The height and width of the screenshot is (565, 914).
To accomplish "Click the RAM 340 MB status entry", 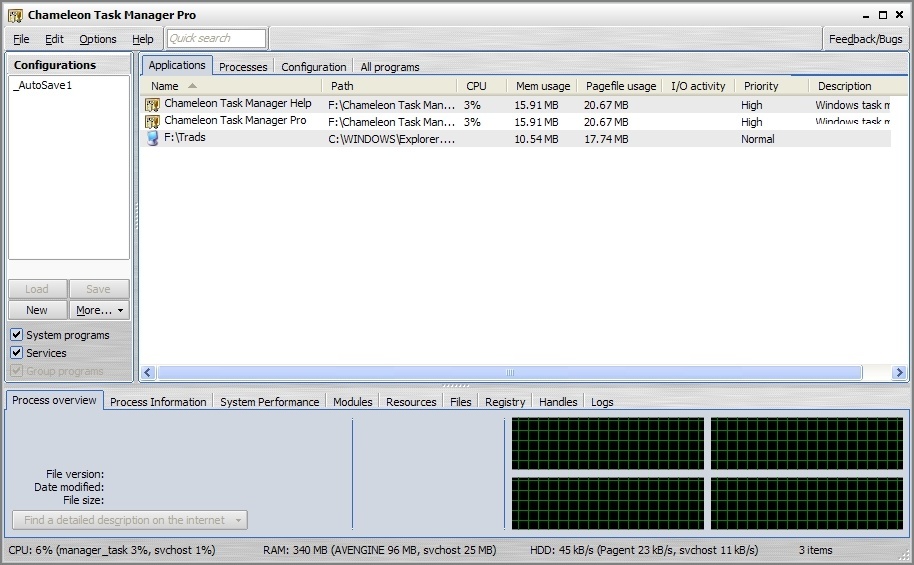I will point(379,550).
